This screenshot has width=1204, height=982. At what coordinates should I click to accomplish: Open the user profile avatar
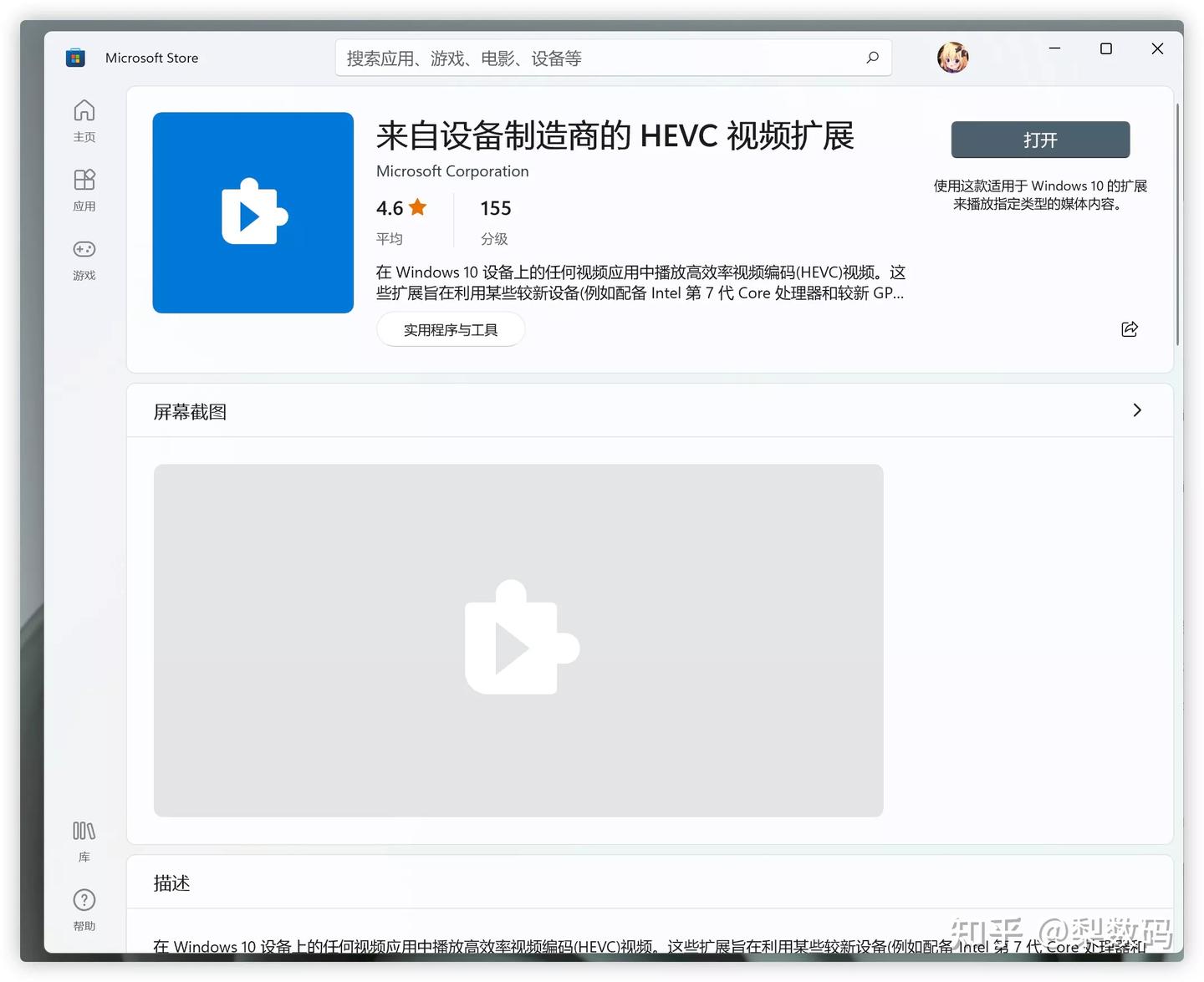952,57
